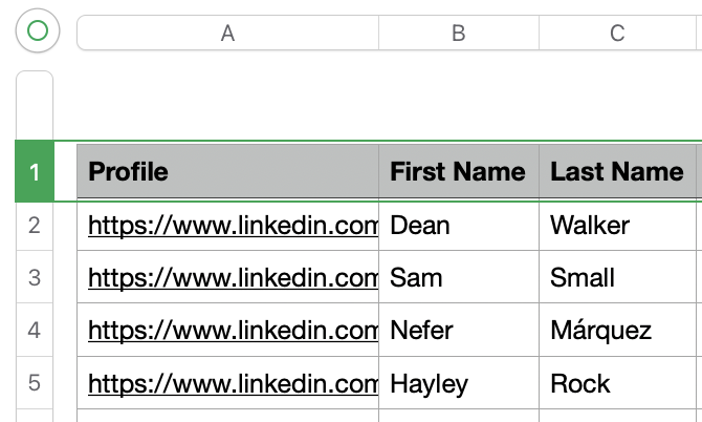This screenshot has height=422, width=702.
Task: Click the green circle table handle
Action: [x=38, y=31]
